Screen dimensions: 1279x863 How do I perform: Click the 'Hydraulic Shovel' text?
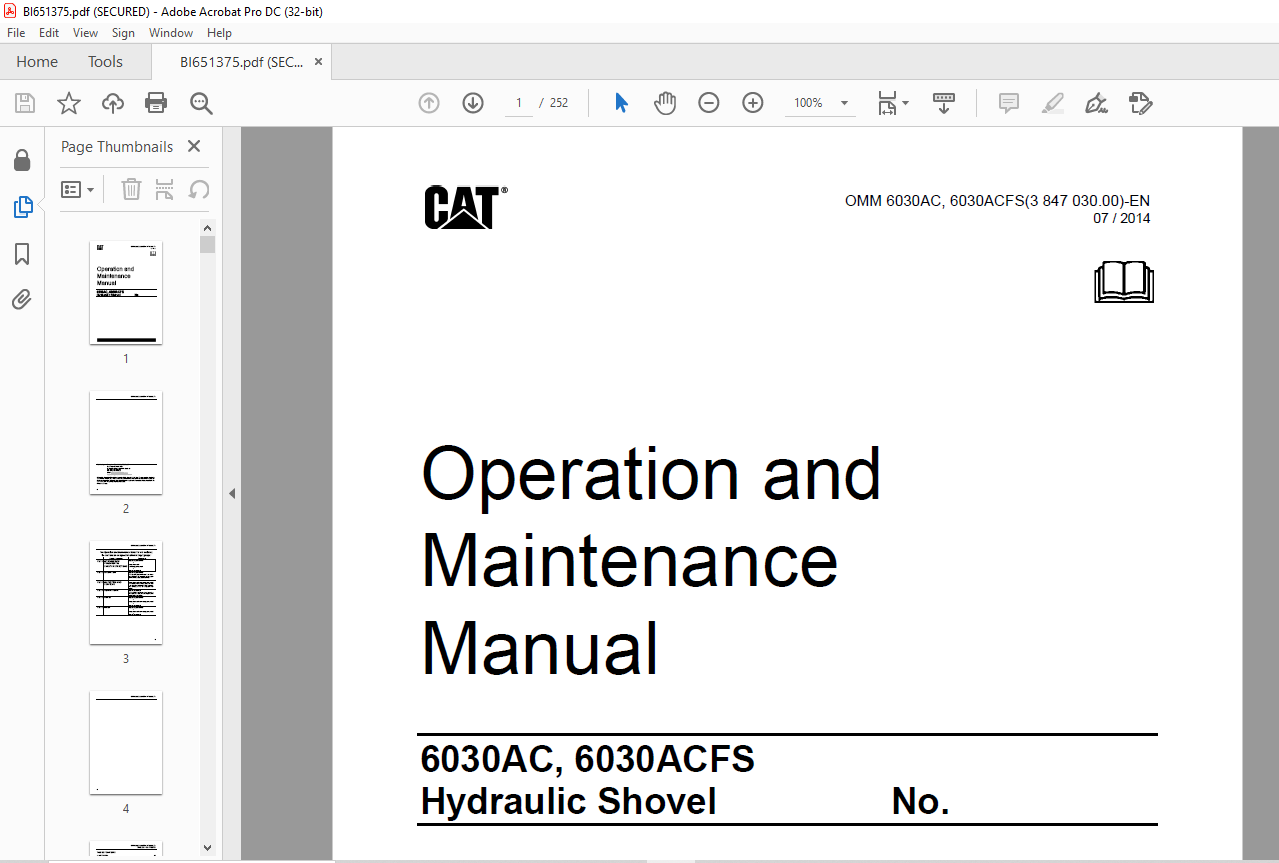(x=568, y=801)
